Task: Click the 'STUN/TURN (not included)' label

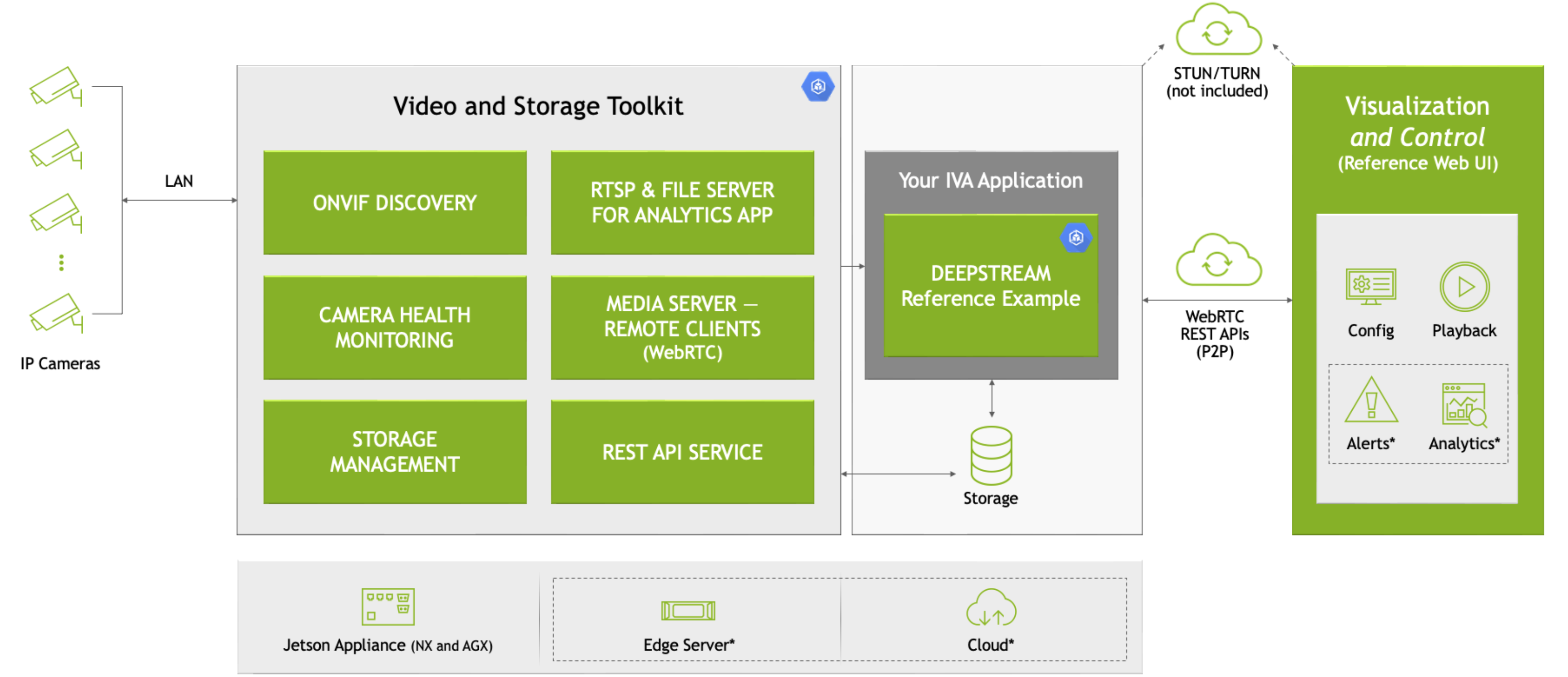Action: (1217, 82)
